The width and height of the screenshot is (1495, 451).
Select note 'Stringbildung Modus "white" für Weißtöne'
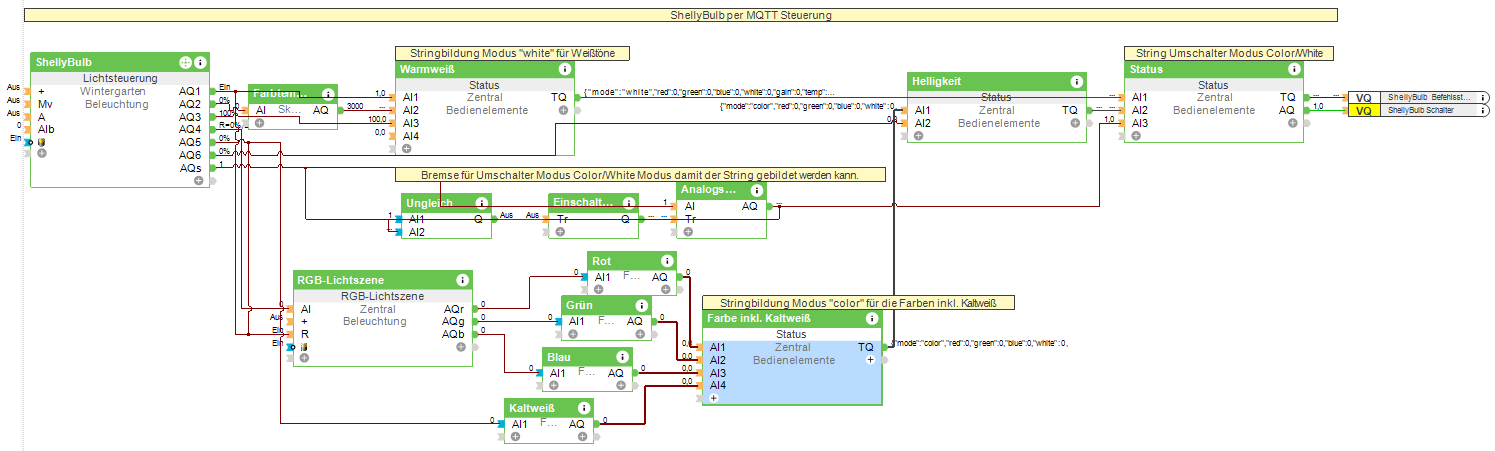[x=512, y=53]
